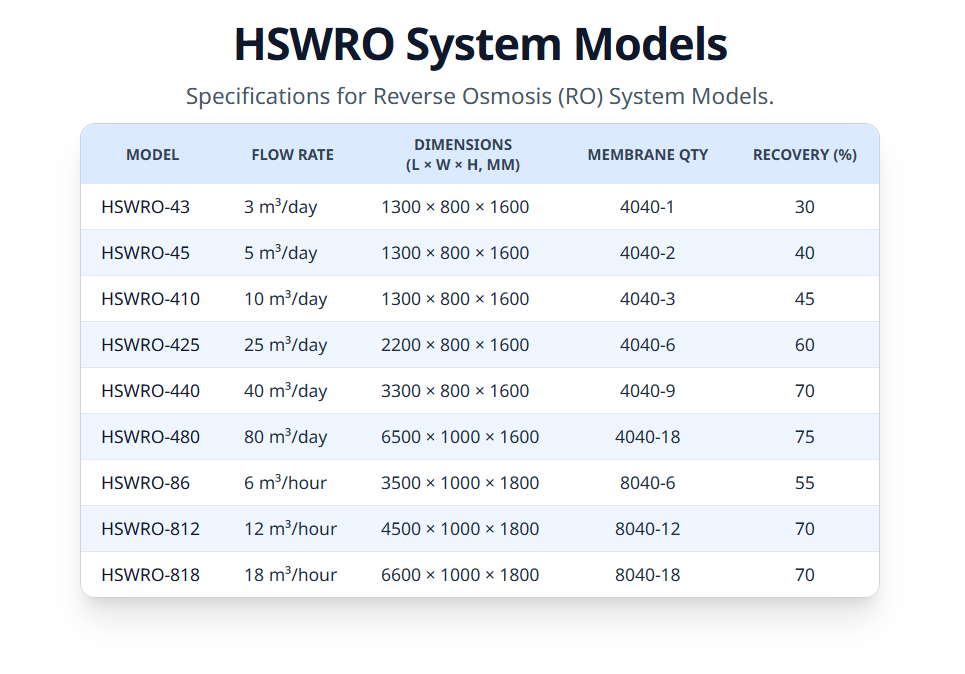965x674 pixels.
Task: Click the RECOVERY (%) column header
Action: pos(804,155)
